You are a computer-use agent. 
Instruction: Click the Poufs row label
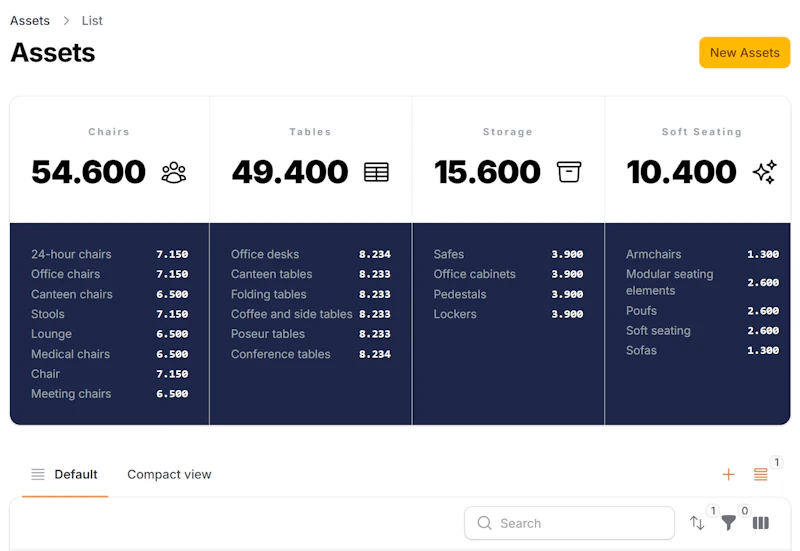coord(641,311)
